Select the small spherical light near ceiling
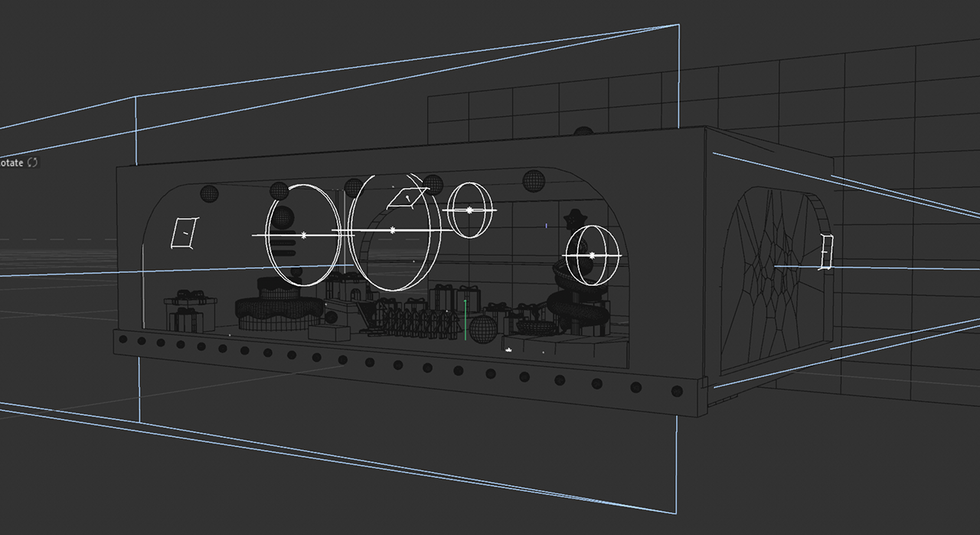980x535 pixels. click(x=470, y=210)
